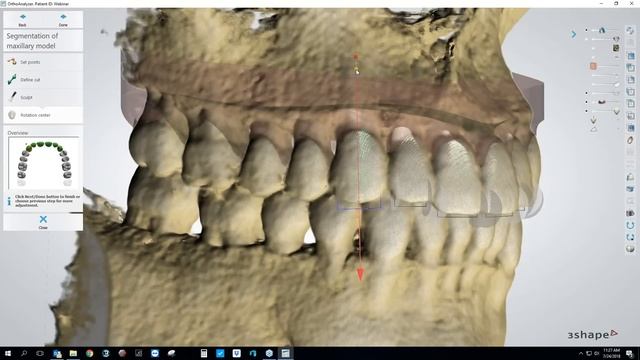Open Chrome from the taskbar

click(89, 353)
